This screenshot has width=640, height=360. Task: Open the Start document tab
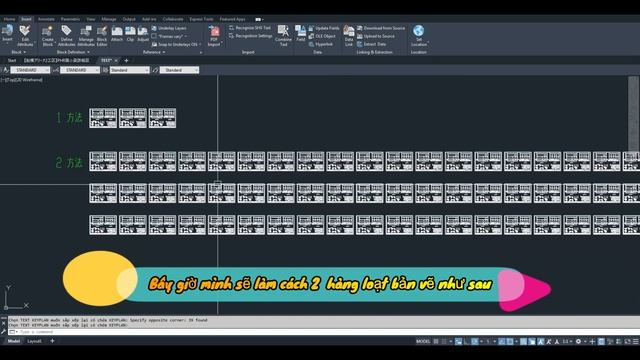(12, 60)
